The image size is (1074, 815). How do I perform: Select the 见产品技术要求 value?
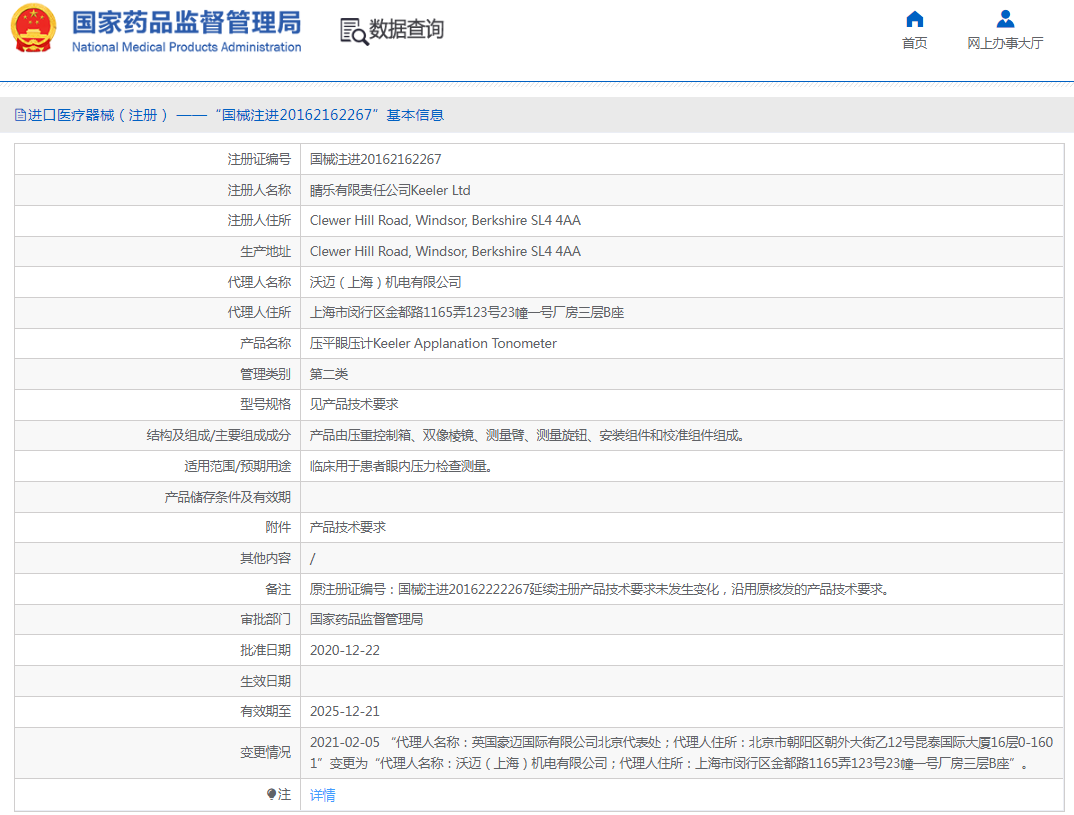[353, 404]
